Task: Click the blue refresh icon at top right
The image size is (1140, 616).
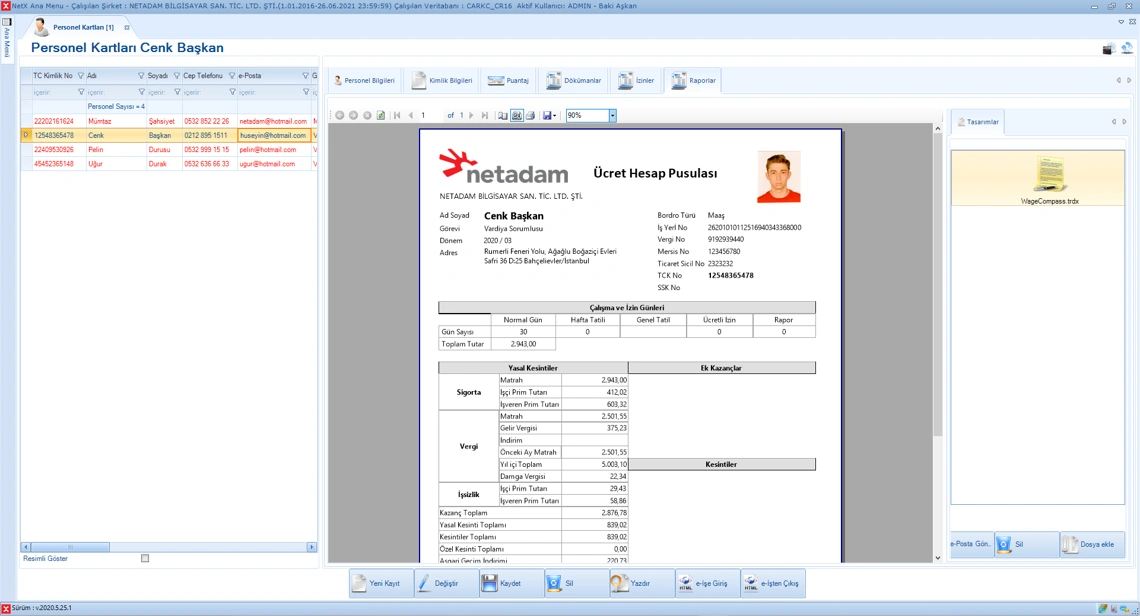Action: click(x=1127, y=48)
